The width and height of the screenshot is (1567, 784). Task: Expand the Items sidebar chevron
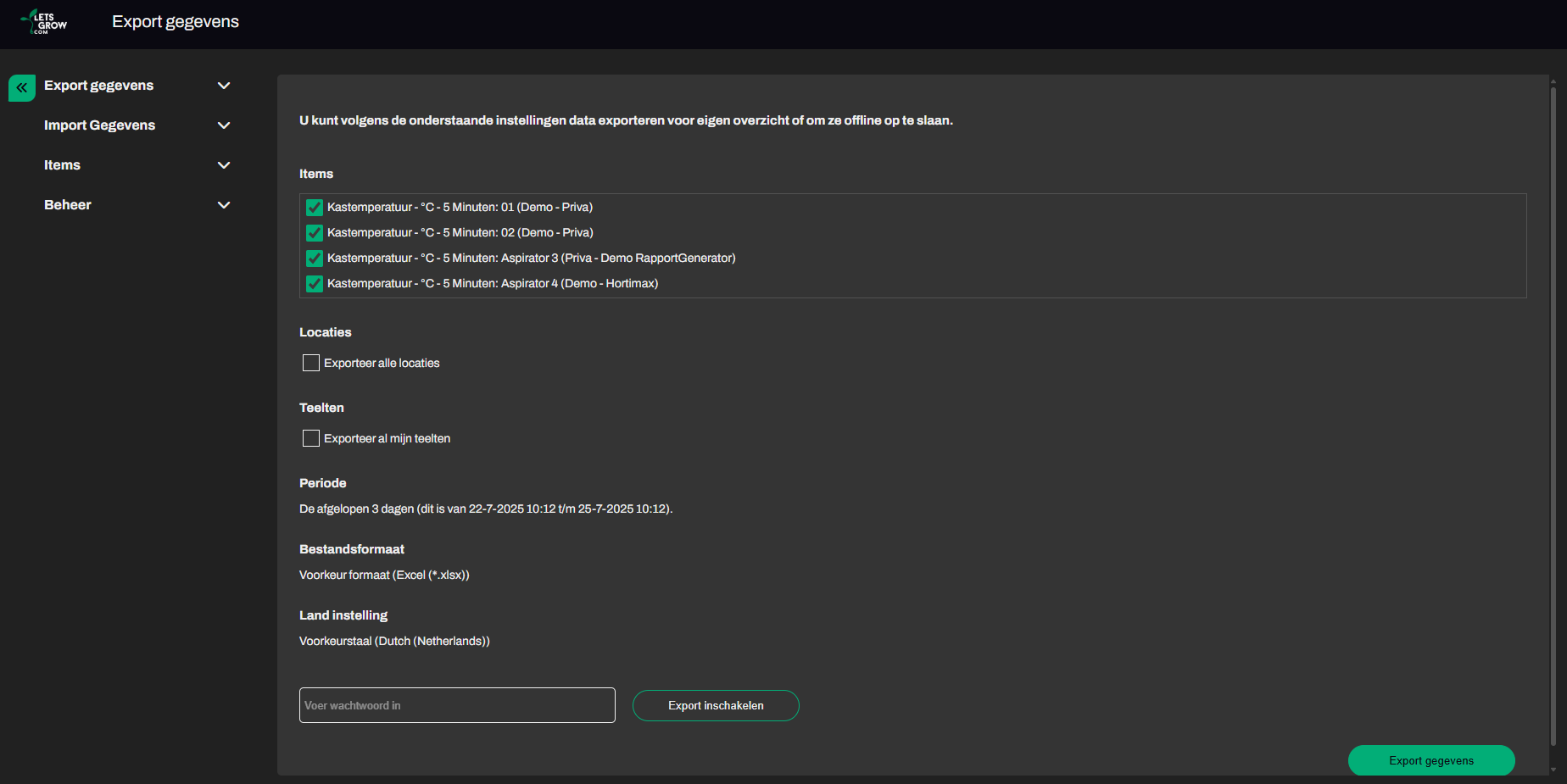pos(224,165)
